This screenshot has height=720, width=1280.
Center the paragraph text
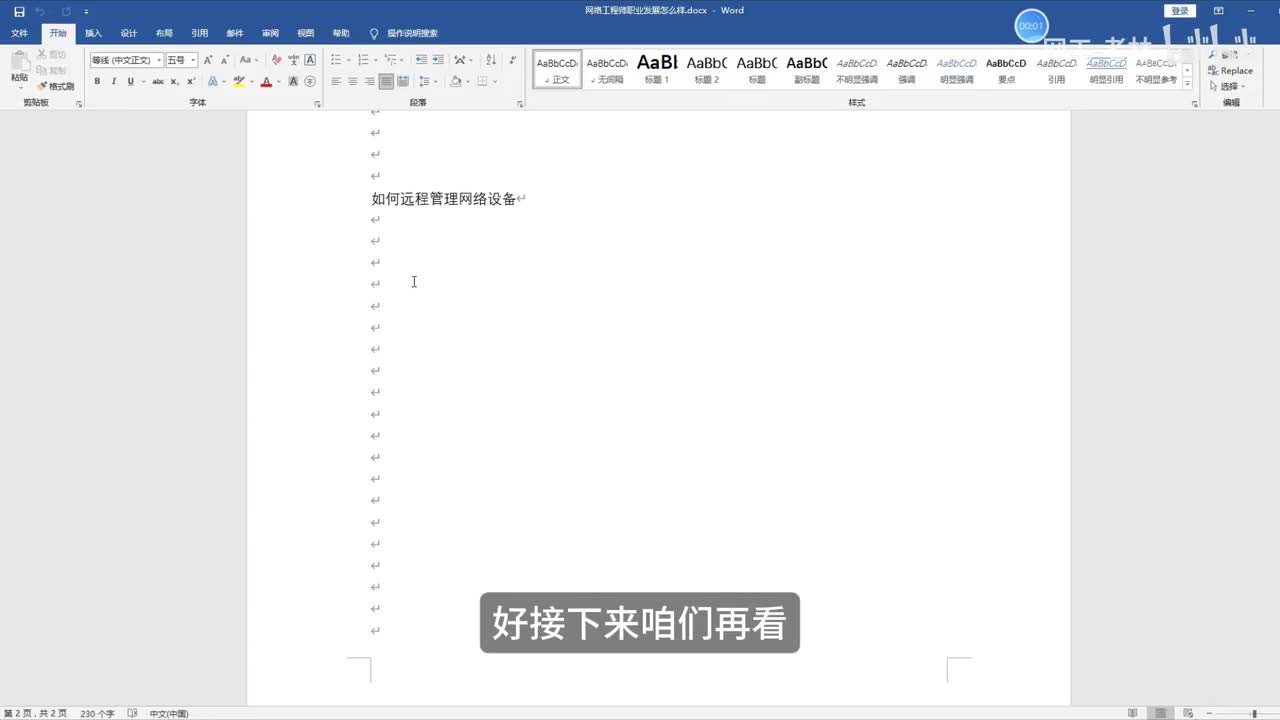(353, 81)
